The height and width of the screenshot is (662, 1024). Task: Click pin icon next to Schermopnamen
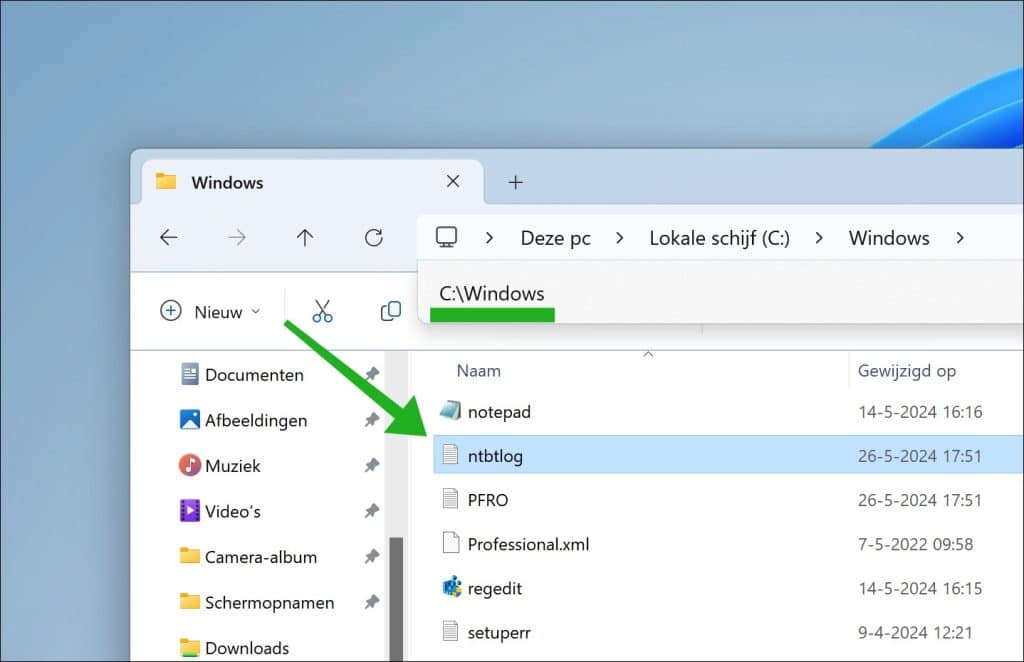372,602
